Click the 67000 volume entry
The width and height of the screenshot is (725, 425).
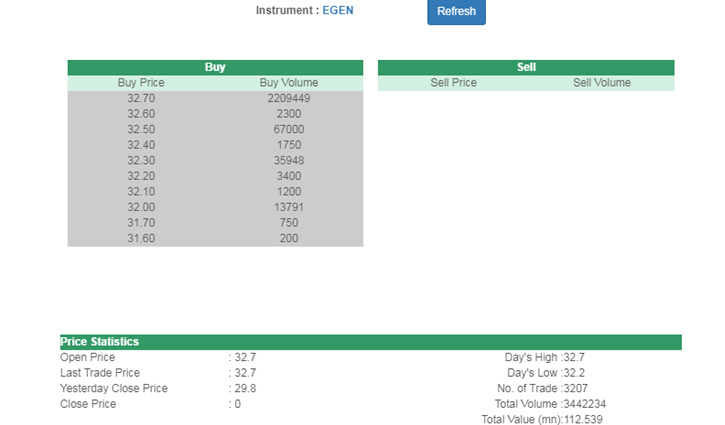coord(289,129)
